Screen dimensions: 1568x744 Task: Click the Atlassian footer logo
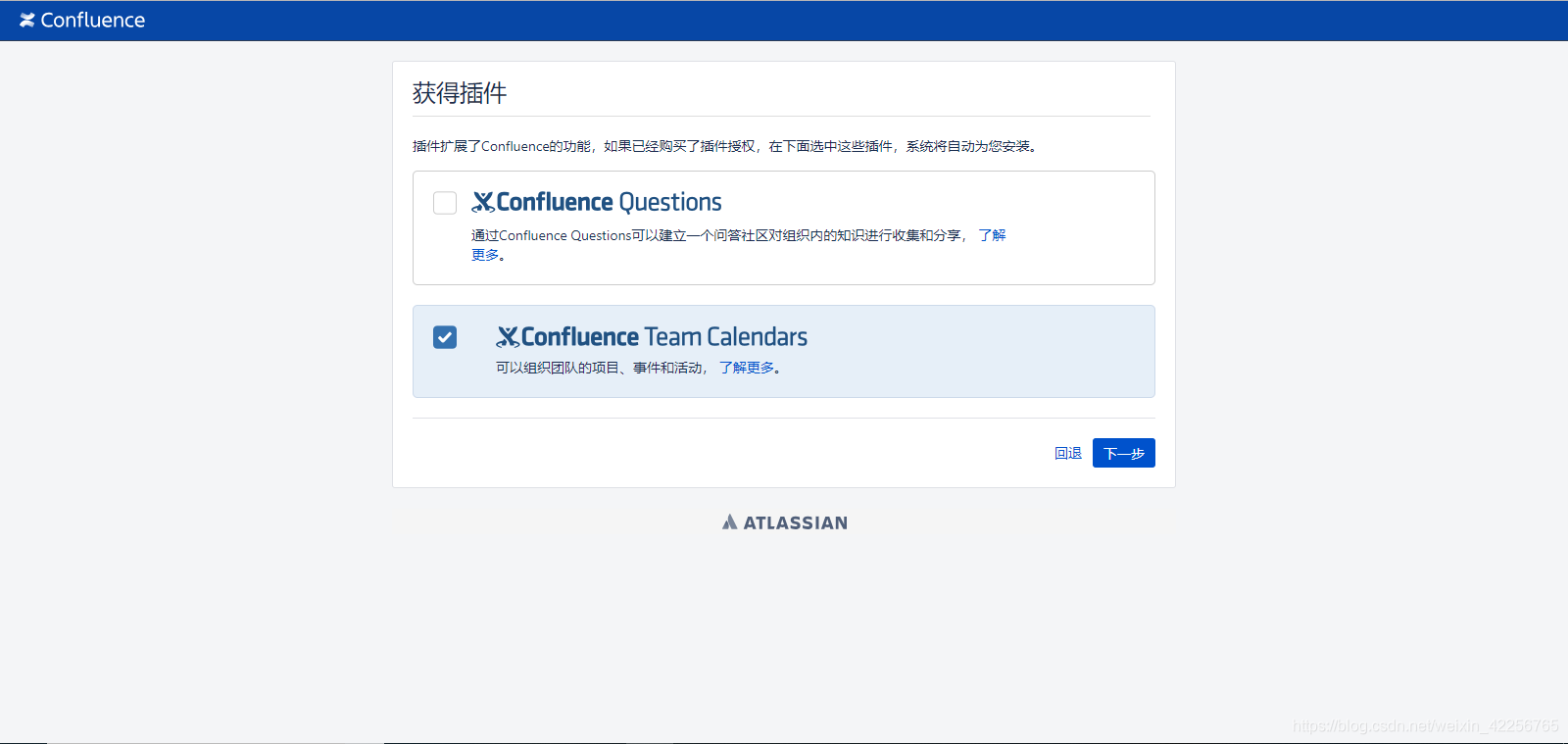point(785,522)
